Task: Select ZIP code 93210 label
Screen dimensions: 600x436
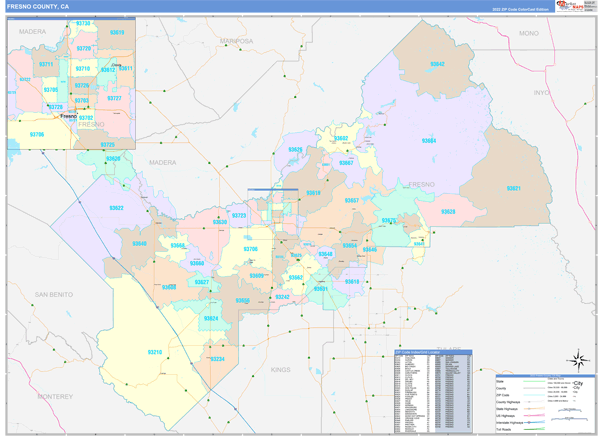Action: point(155,352)
